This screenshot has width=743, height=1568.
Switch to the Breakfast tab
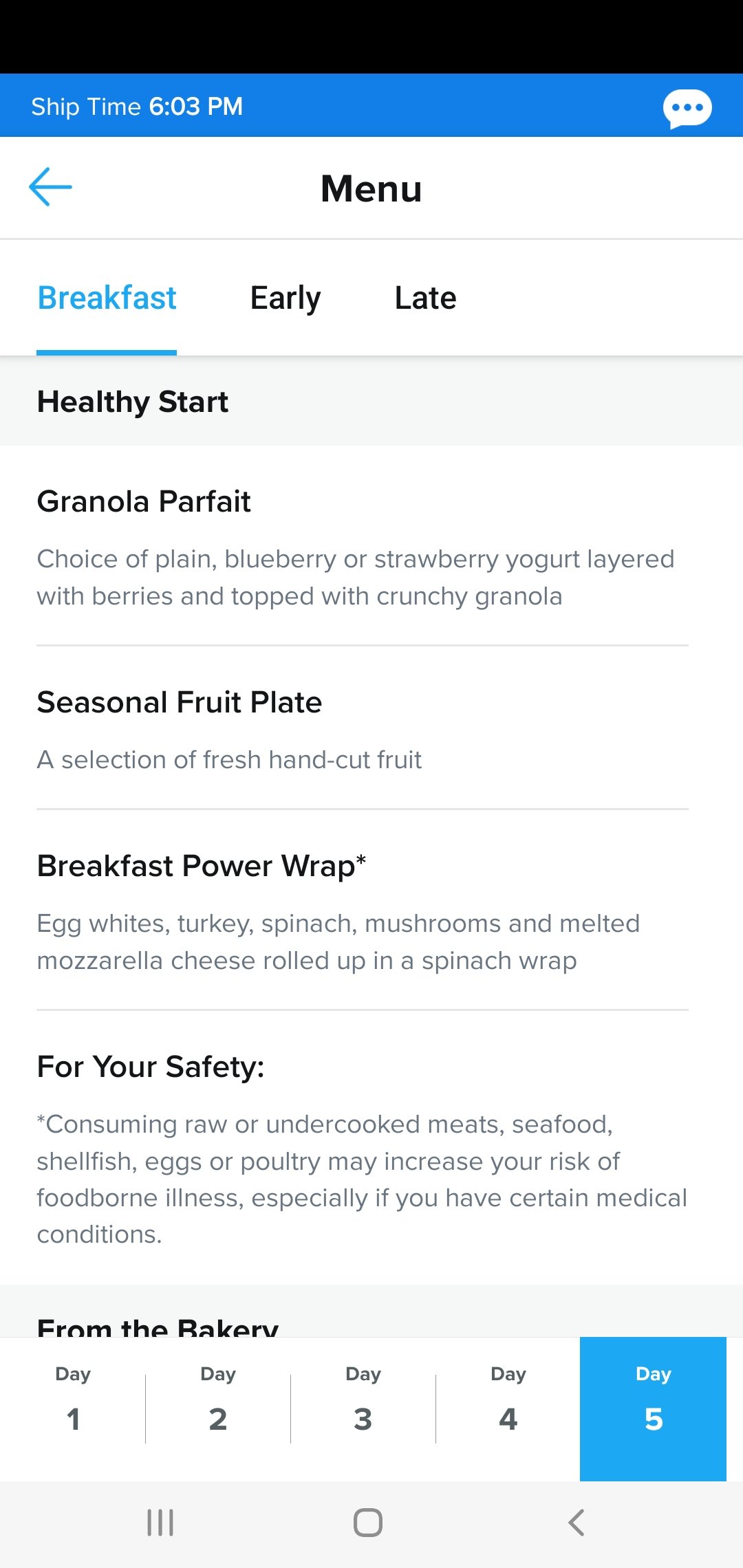point(107,298)
